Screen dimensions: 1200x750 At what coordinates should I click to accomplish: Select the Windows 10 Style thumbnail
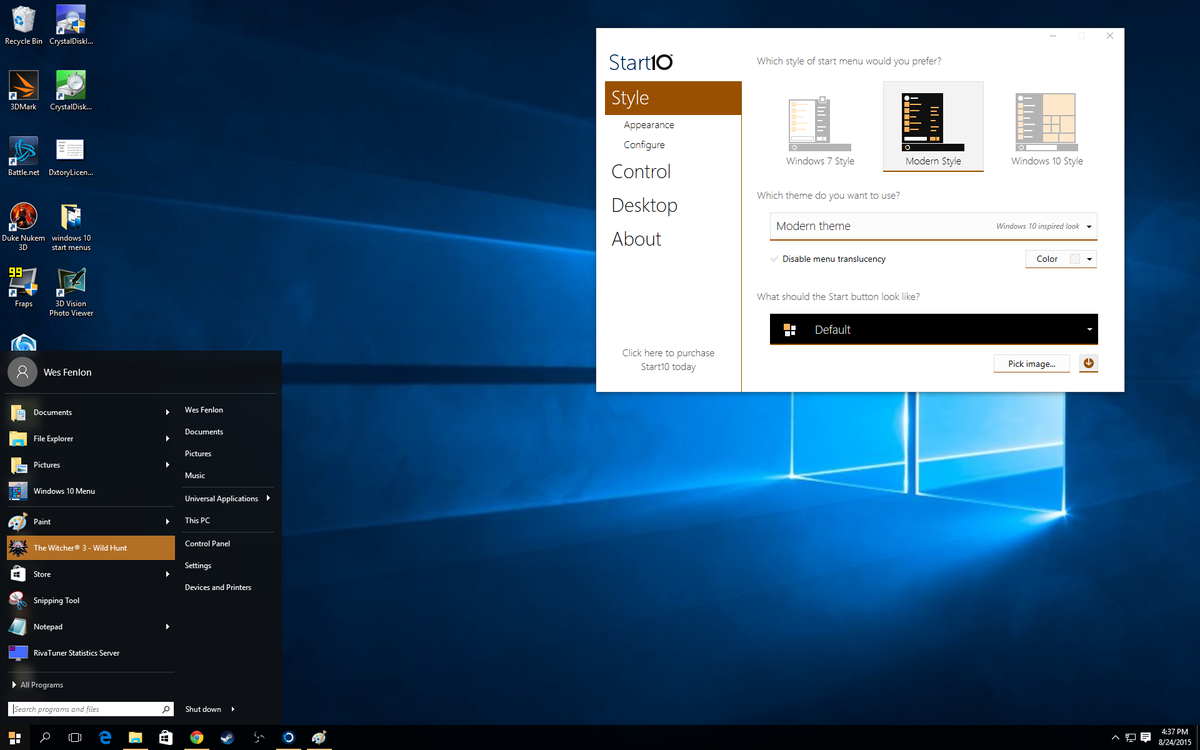click(1046, 122)
